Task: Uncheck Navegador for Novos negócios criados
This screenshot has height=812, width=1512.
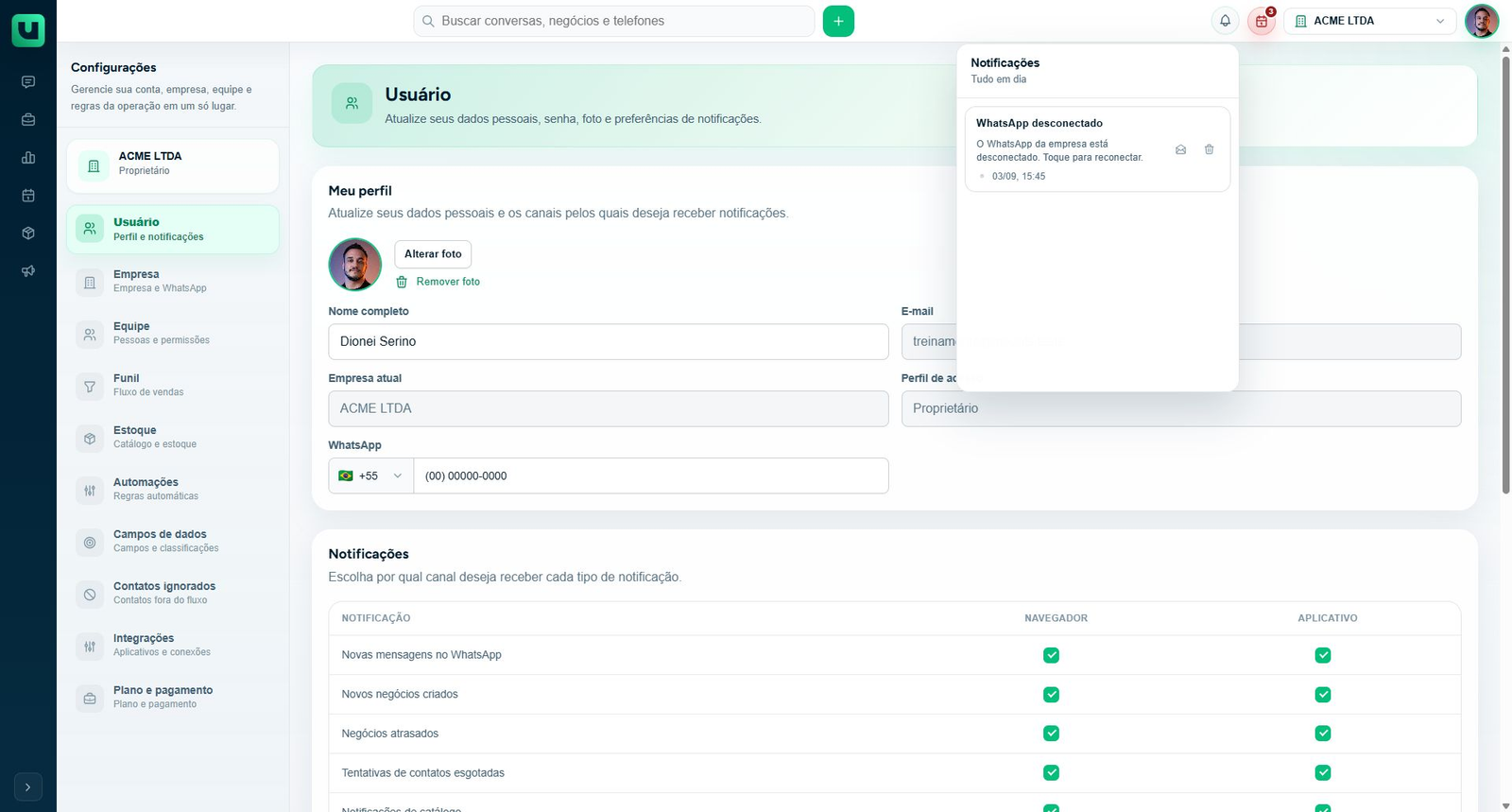Action: [x=1051, y=695]
